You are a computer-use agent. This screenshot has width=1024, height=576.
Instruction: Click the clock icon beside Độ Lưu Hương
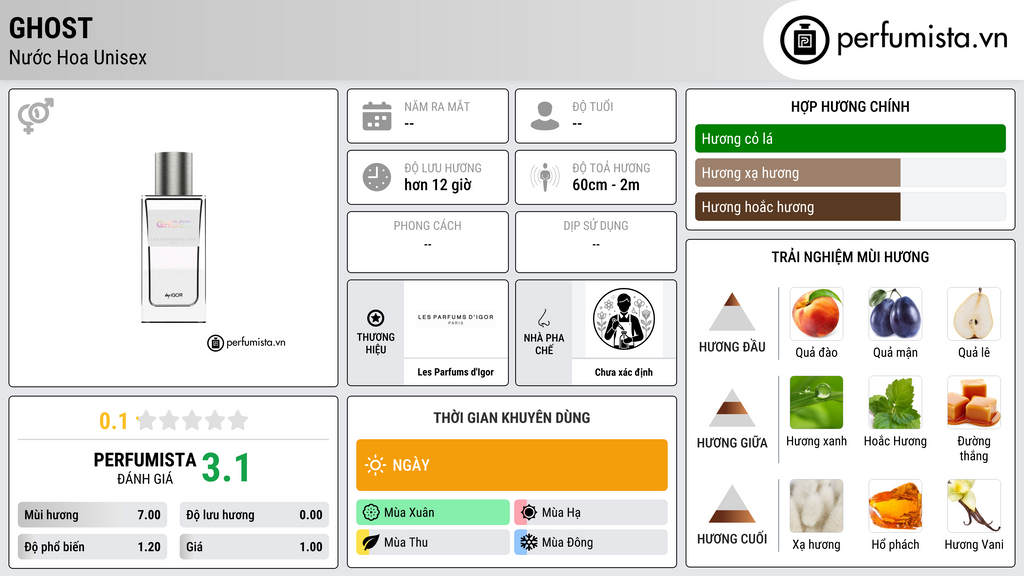tap(377, 177)
